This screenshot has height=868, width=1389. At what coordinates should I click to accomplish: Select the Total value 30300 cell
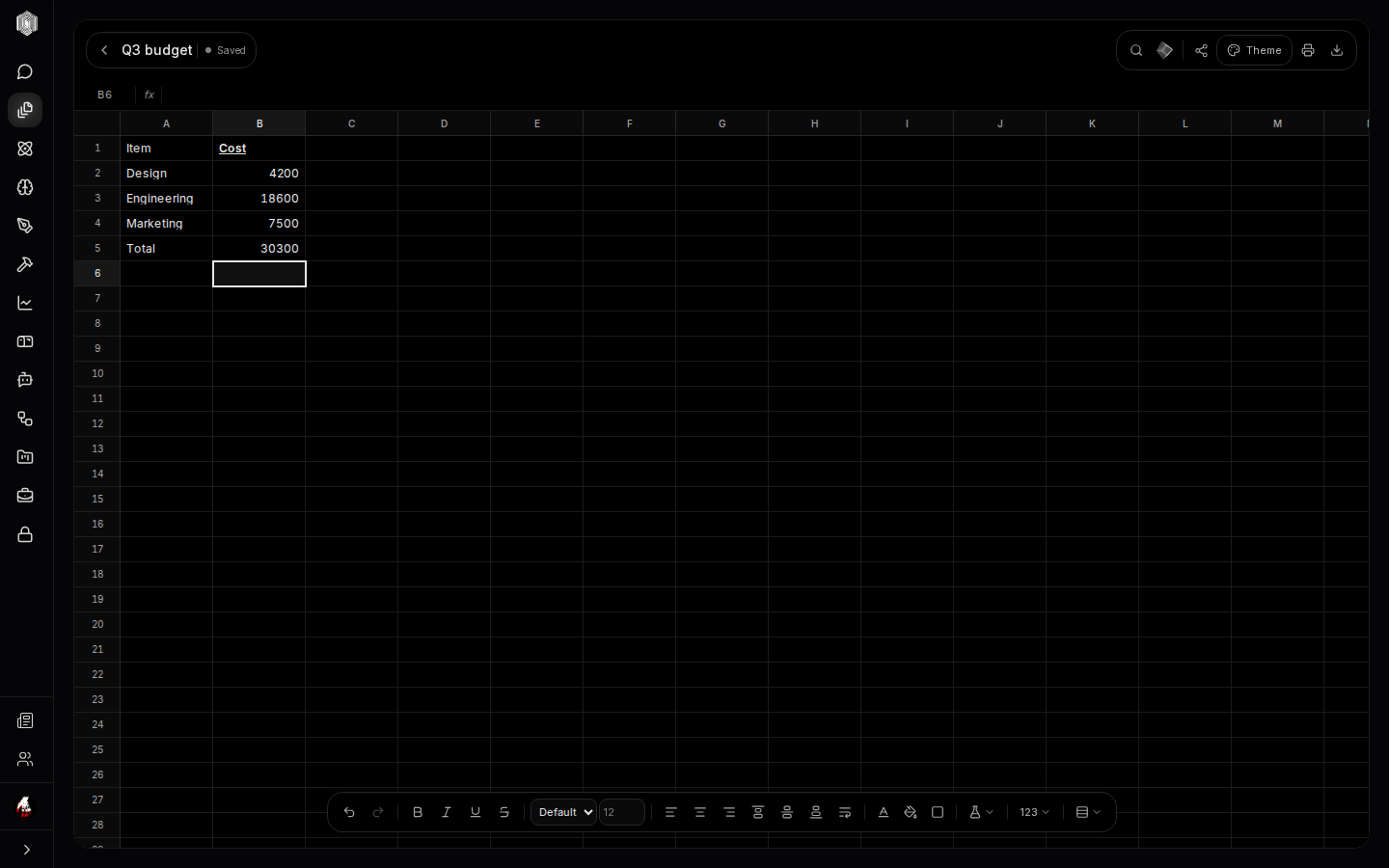click(x=259, y=249)
